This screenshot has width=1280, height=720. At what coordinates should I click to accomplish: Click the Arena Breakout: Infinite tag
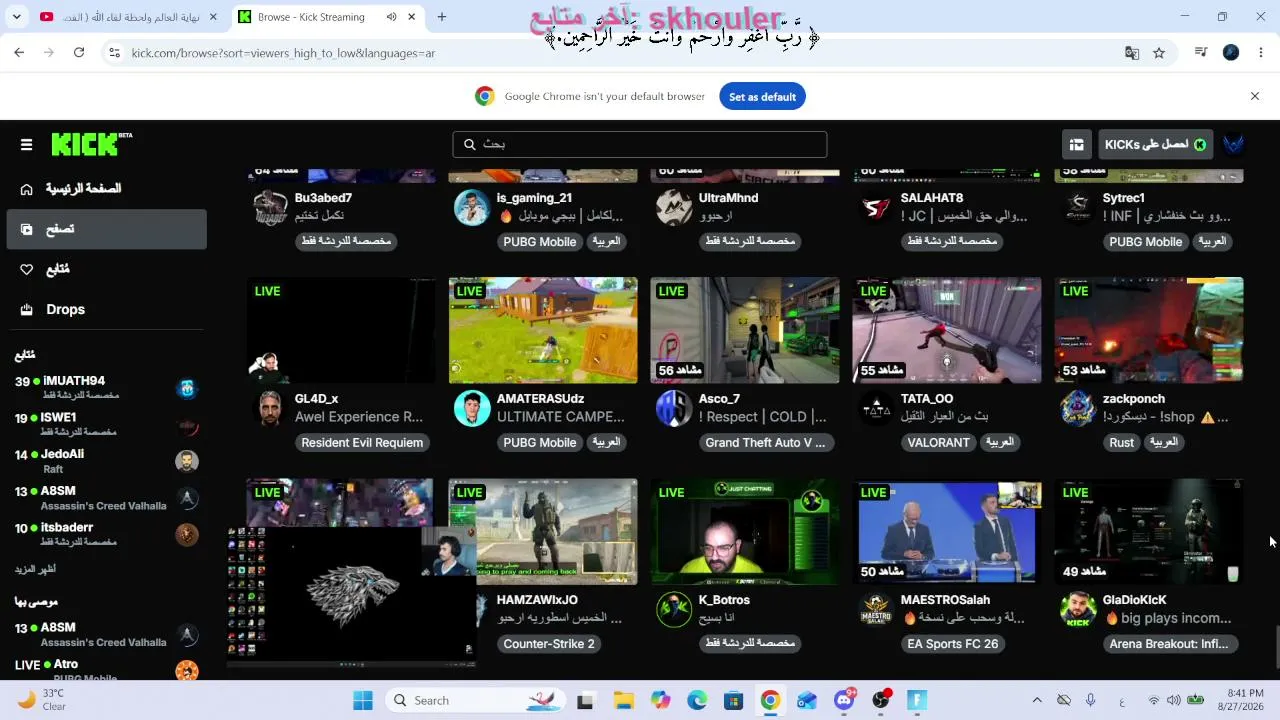click(x=1168, y=644)
